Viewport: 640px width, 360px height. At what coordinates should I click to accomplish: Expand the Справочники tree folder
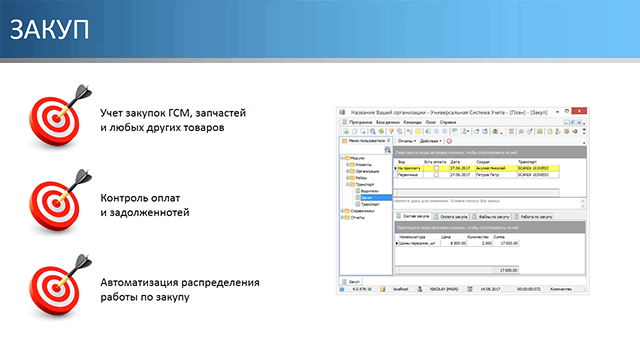pyautogui.click(x=342, y=211)
